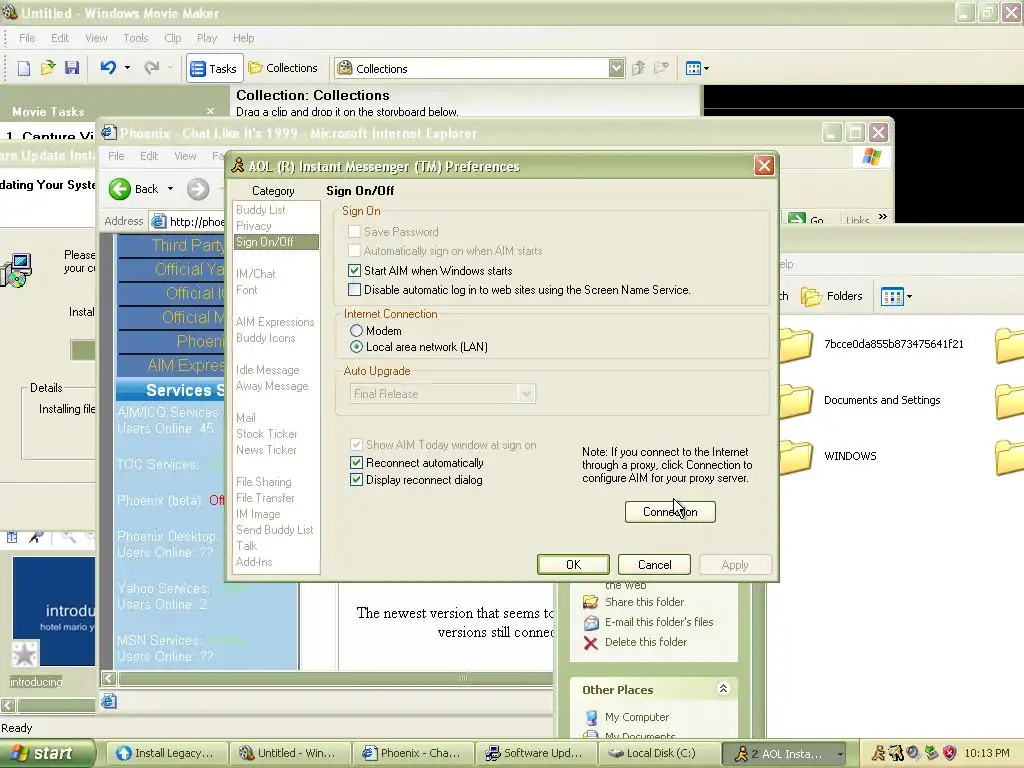
Task: Select Buddy List category
Action: click(x=261, y=210)
